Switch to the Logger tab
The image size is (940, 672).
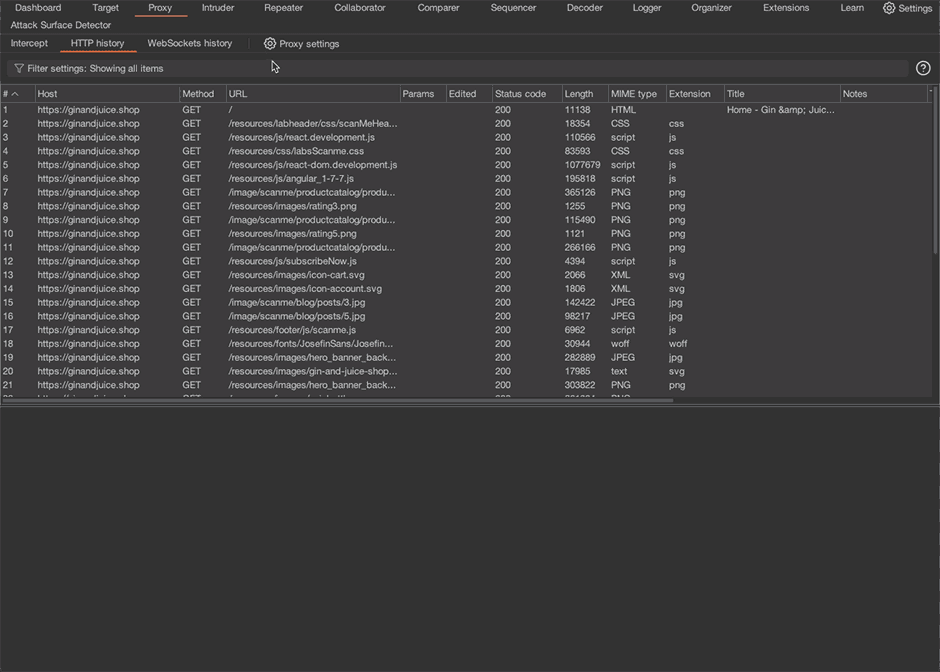click(646, 8)
